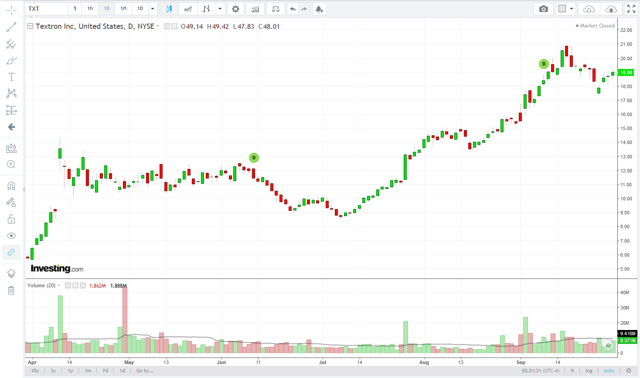The width and height of the screenshot is (640, 378).
Task: Toggle stay in drawing mode pencil
Action: (x=11, y=202)
